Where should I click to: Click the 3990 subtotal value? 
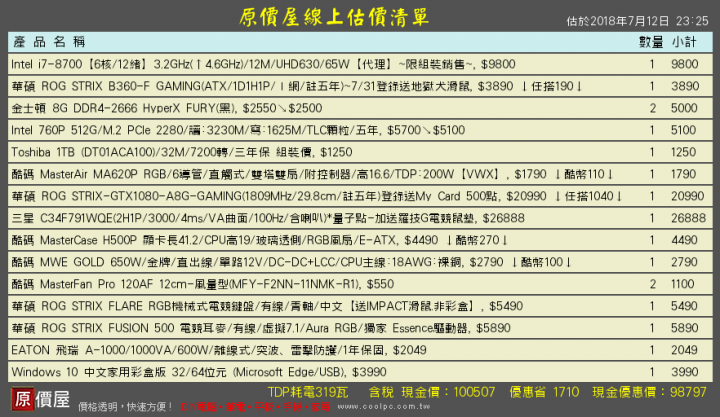click(x=685, y=372)
